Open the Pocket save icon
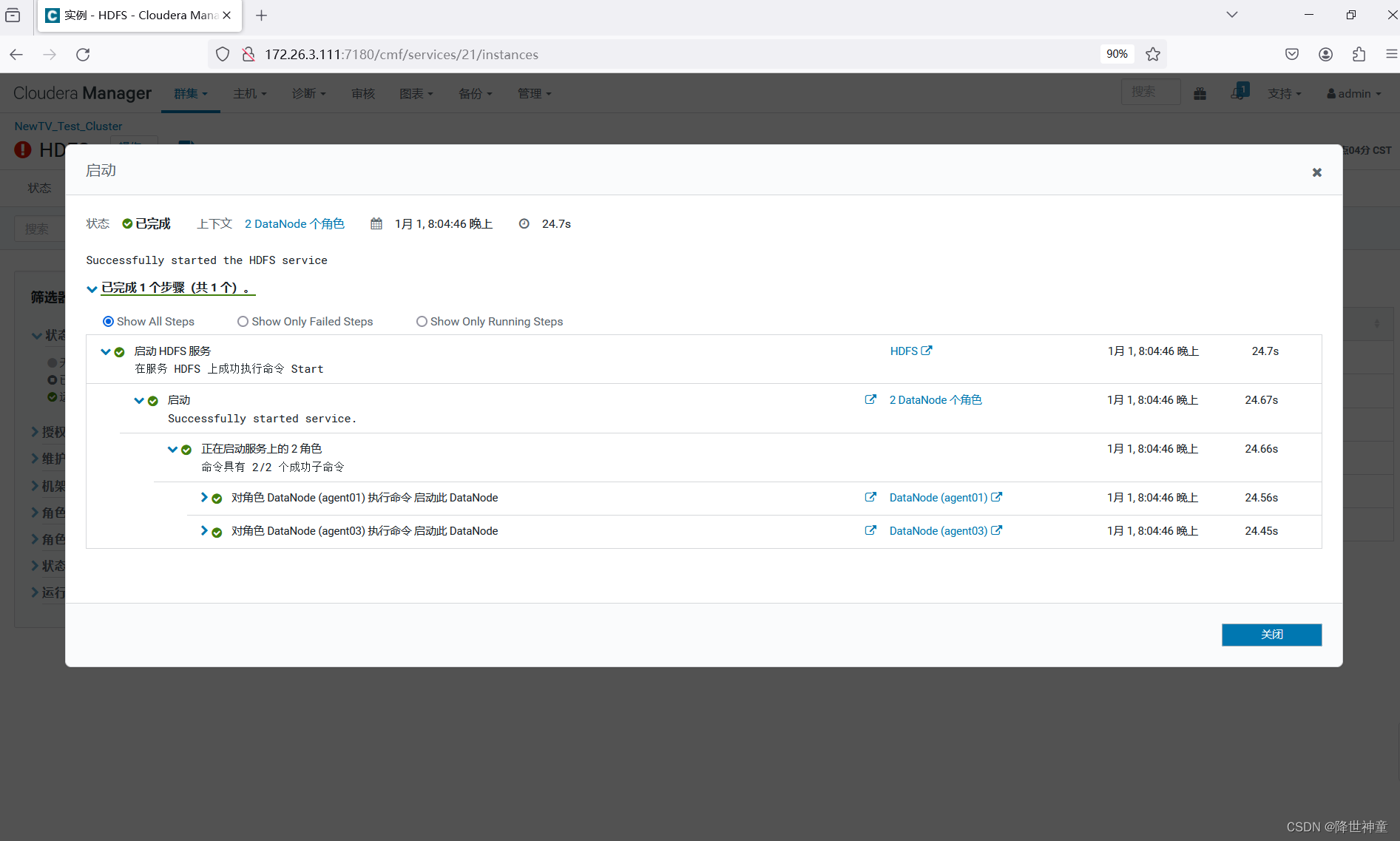This screenshot has height=841, width=1400. 1292,55
